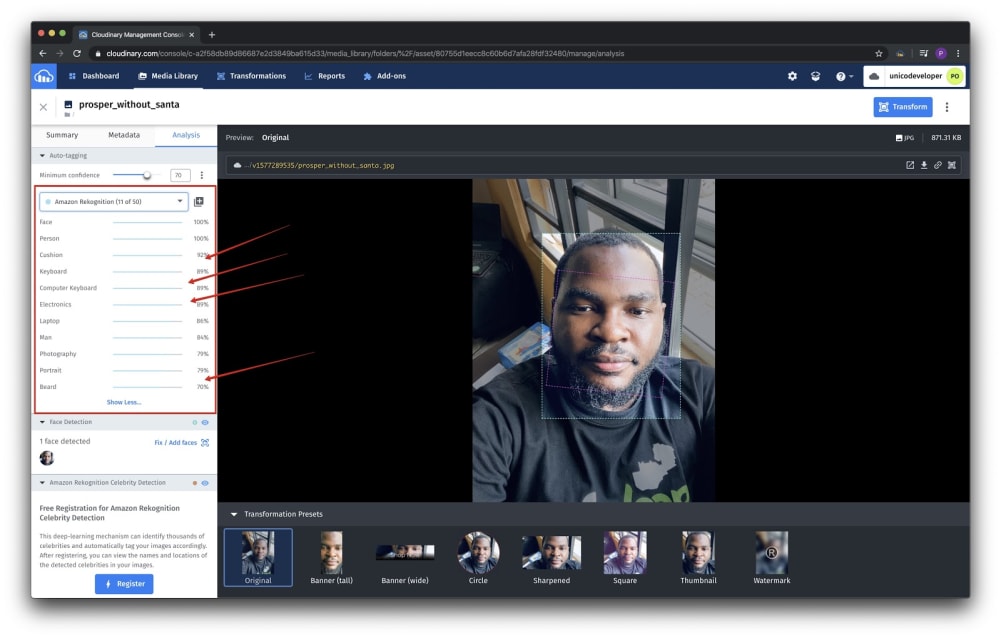Close the Cloudinary Management Console tab
Image resolution: width=1000 pixels, height=638 pixels.
point(191,34)
